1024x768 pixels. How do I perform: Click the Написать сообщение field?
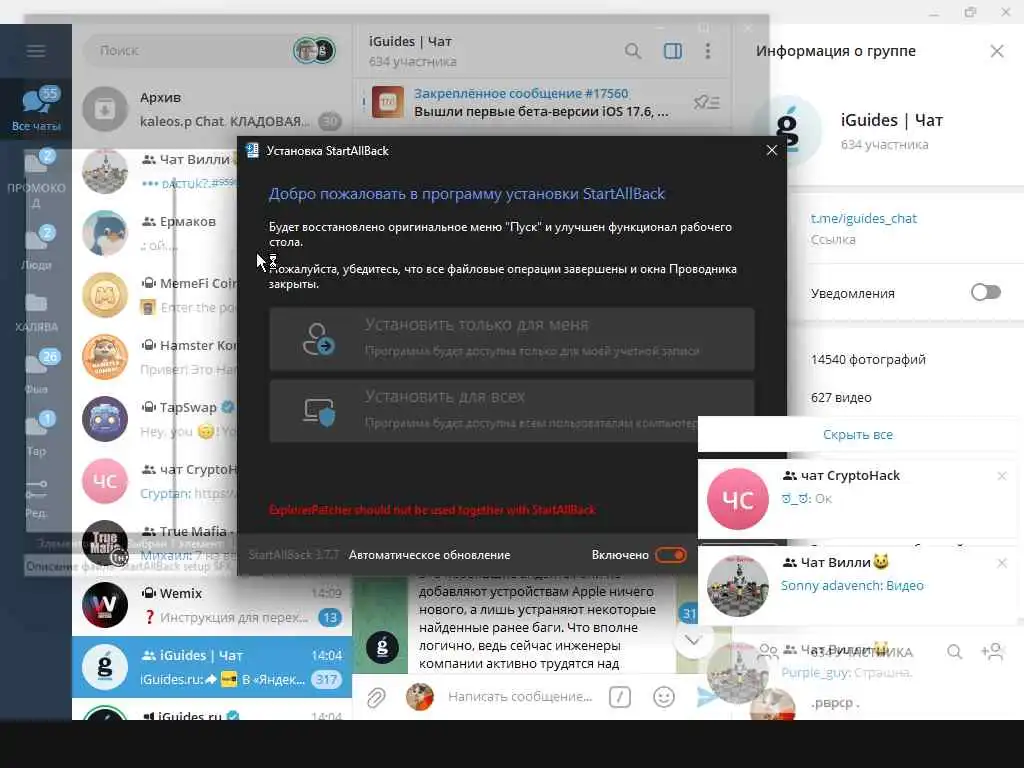pyautogui.click(x=520, y=697)
